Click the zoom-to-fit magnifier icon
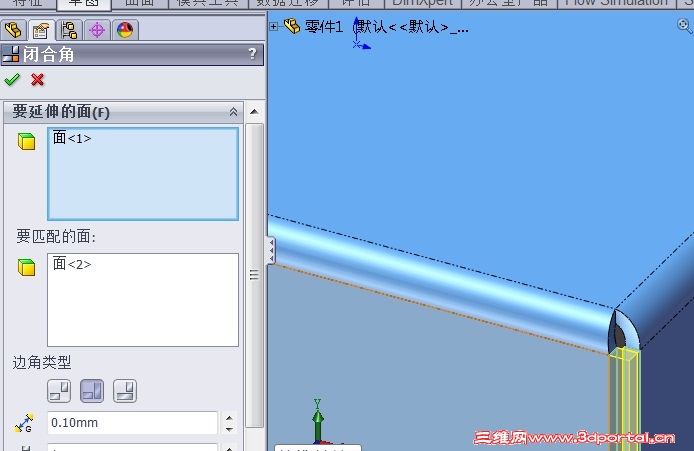694x451 pixels. (684, 26)
